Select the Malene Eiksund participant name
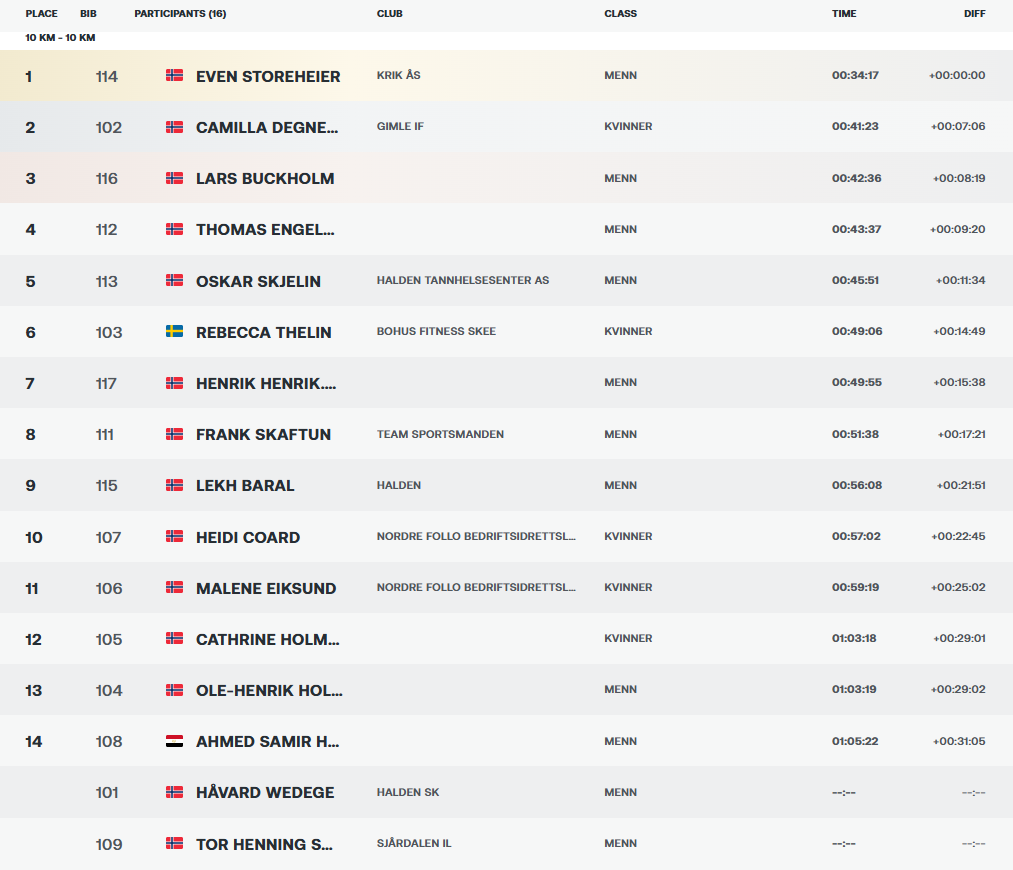Image resolution: width=1013 pixels, height=870 pixels. pos(266,588)
